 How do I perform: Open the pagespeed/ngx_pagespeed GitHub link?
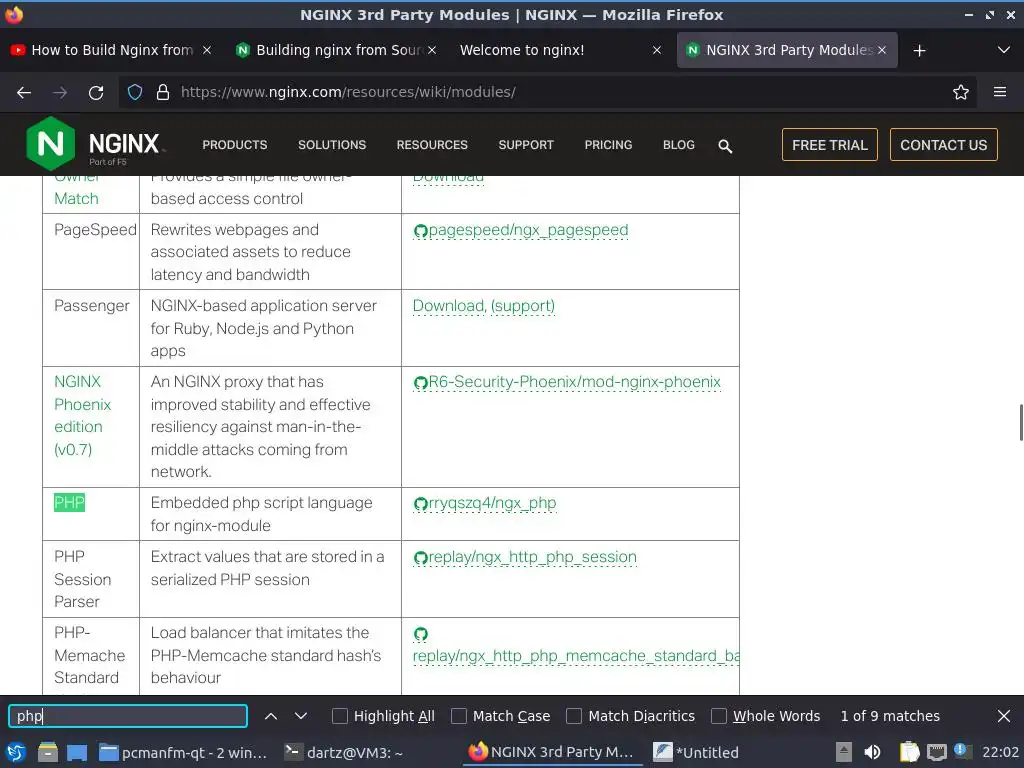click(520, 230)
